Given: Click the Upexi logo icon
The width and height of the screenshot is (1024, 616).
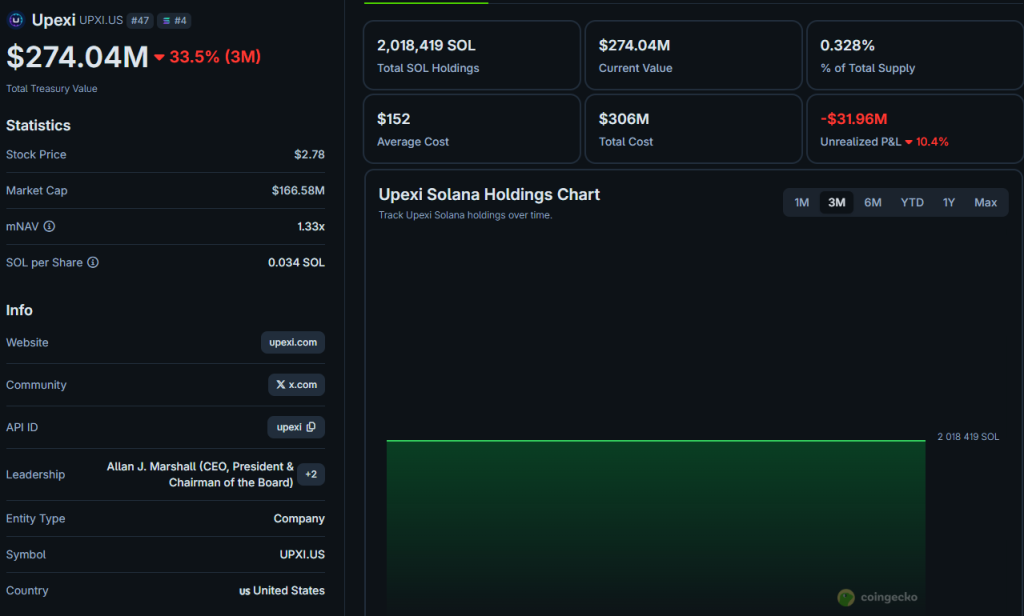Looking at the screenshot, I should (16, 20).
